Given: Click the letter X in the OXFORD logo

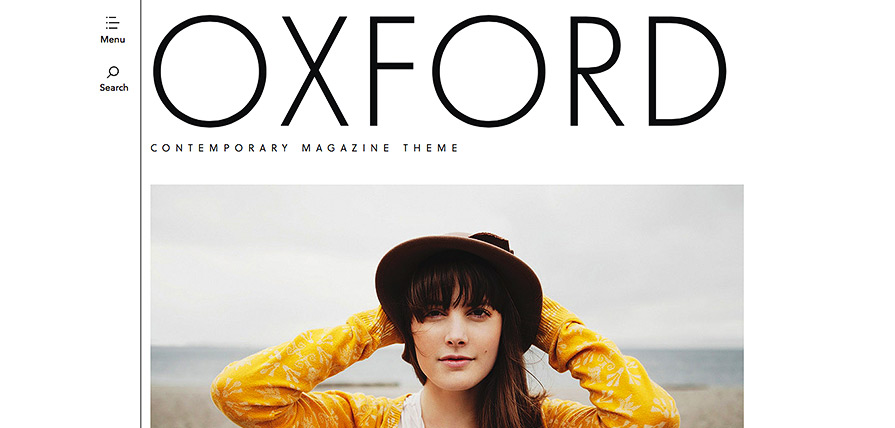Looking at the screenshot, I should [x=315, y=71].
